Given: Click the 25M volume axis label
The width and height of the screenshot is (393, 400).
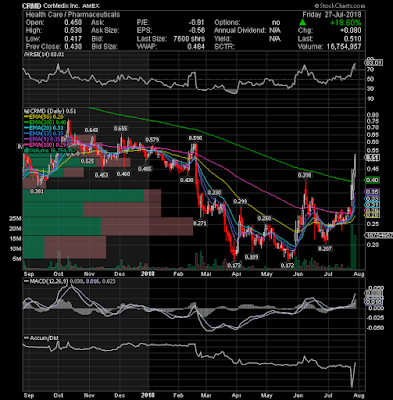Looking at the screenshot, I should 16,219.
